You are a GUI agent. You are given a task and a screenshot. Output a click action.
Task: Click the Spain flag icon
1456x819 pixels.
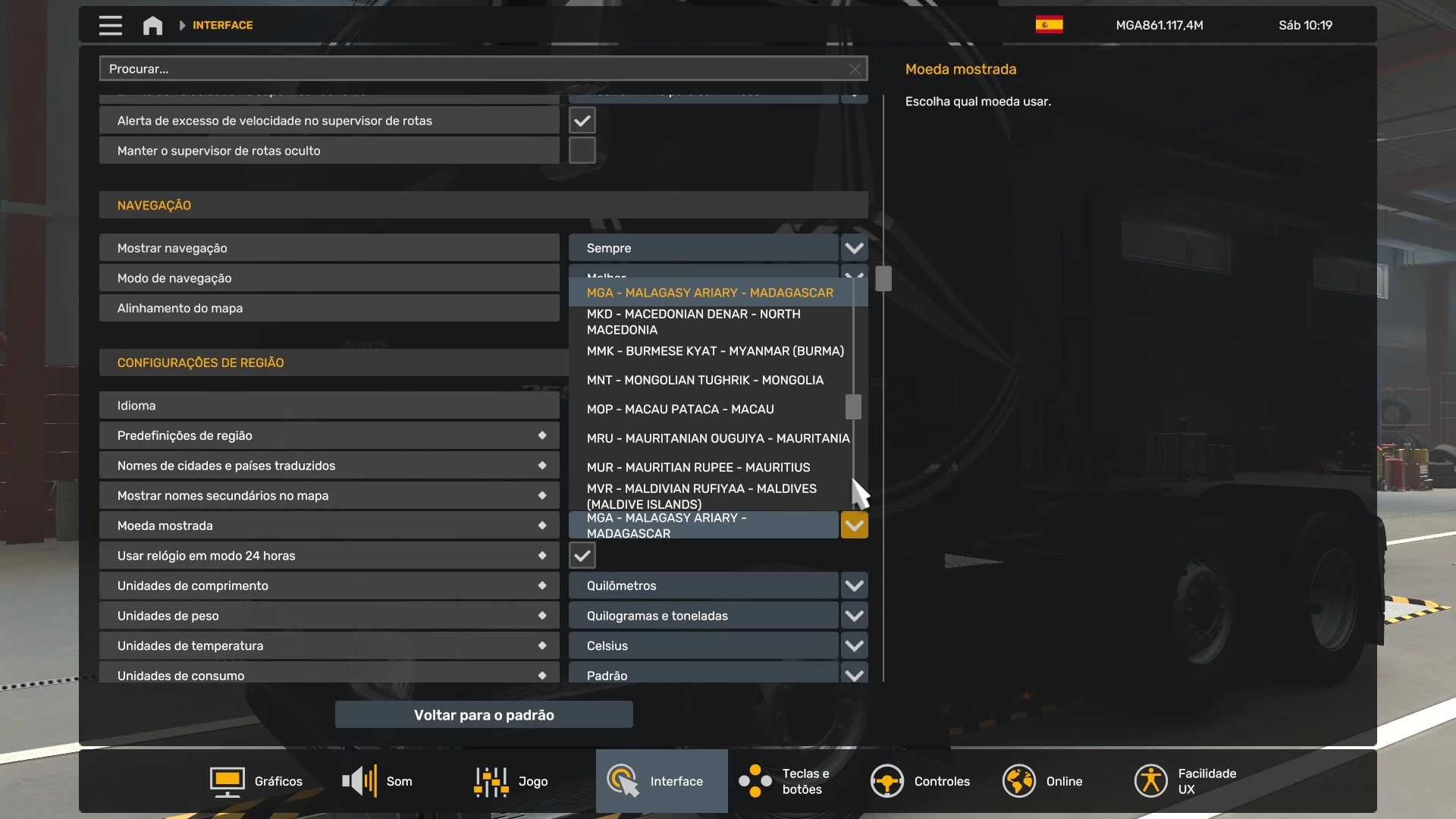(1049, 25)
